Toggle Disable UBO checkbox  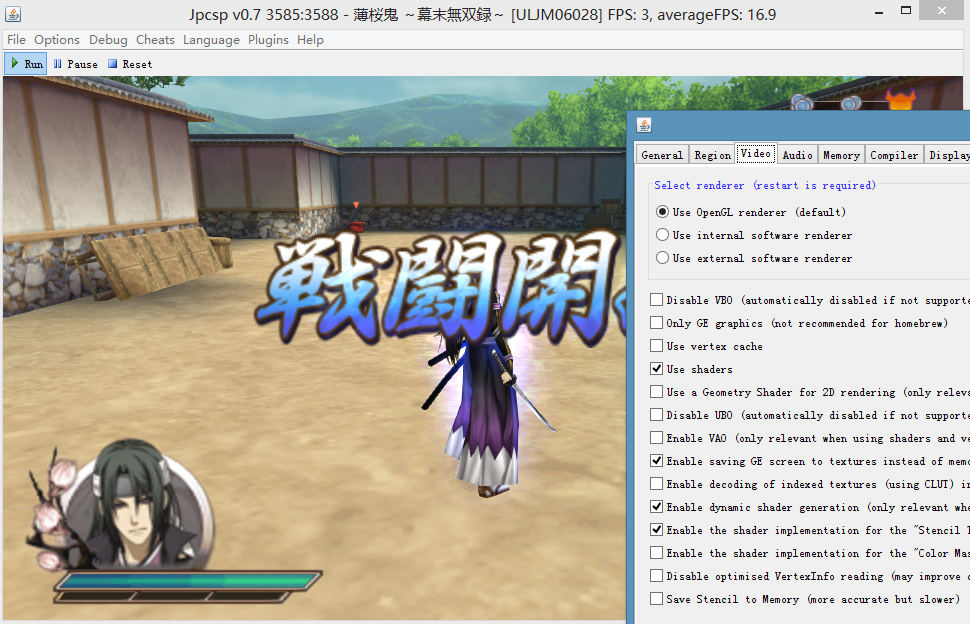coord(656,415)
